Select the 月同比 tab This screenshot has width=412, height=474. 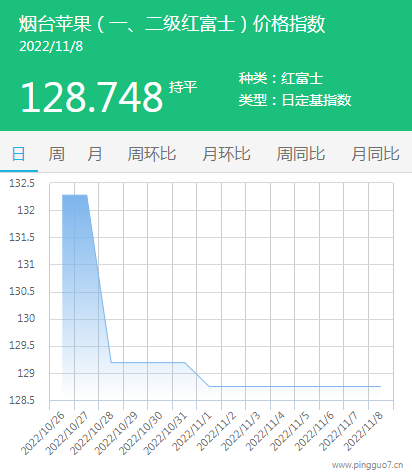pos(375,154)
